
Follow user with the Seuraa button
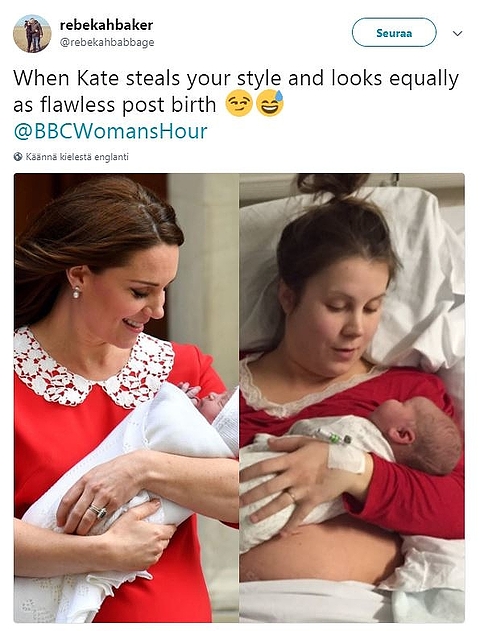point(394,33)
